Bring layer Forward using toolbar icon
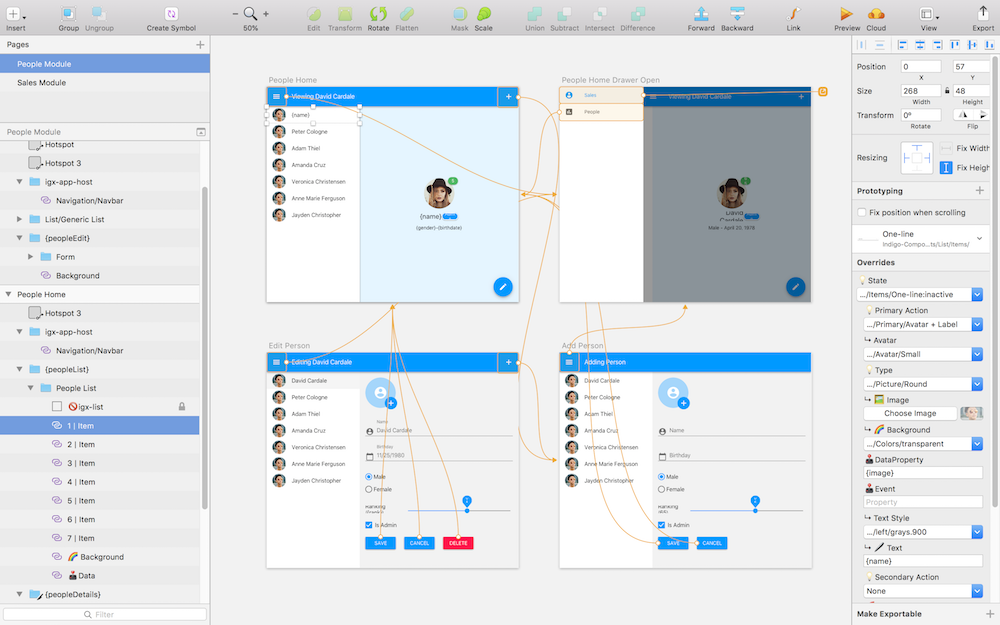 (x=701, y=14)
